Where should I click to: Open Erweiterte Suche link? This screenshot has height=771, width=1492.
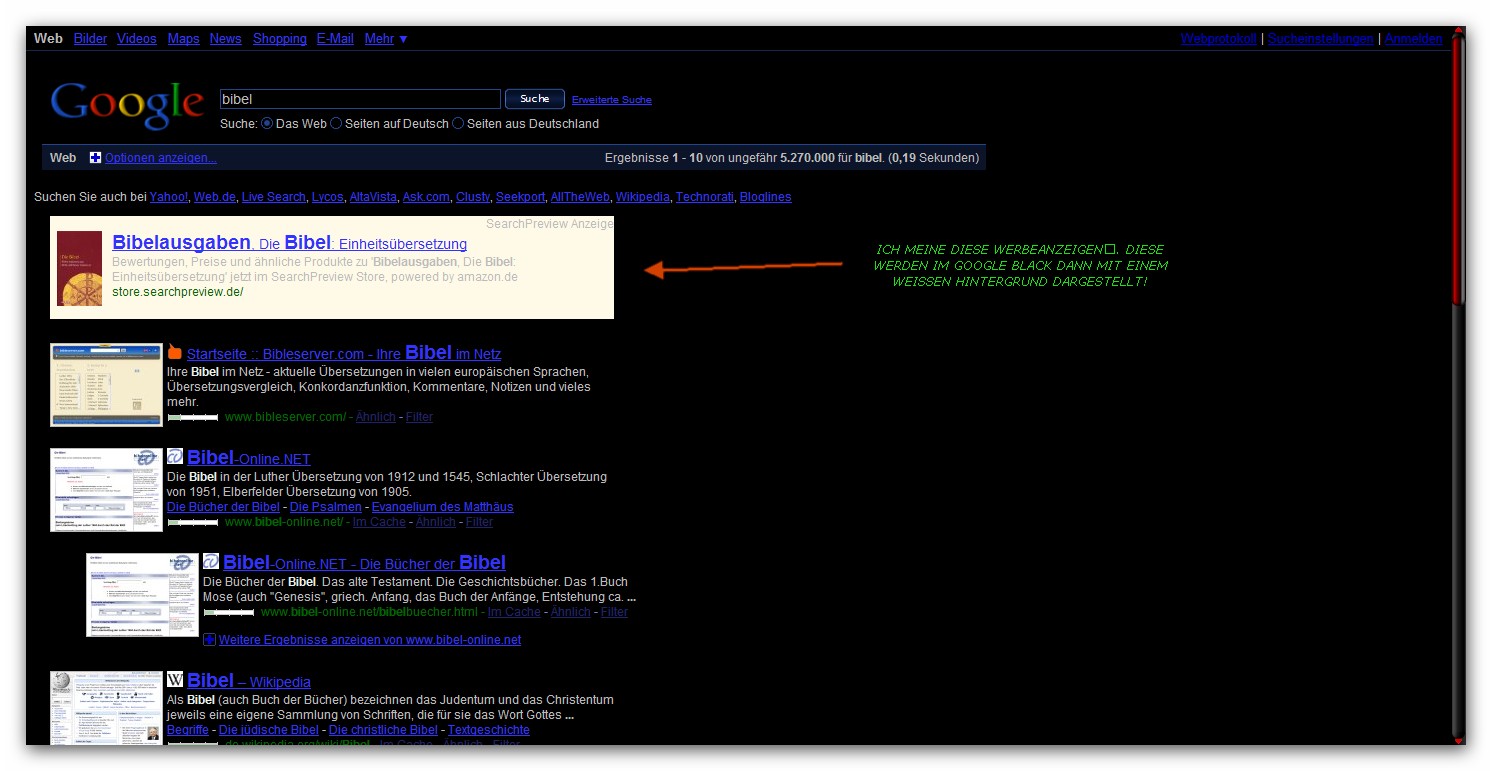click(612, 100)
